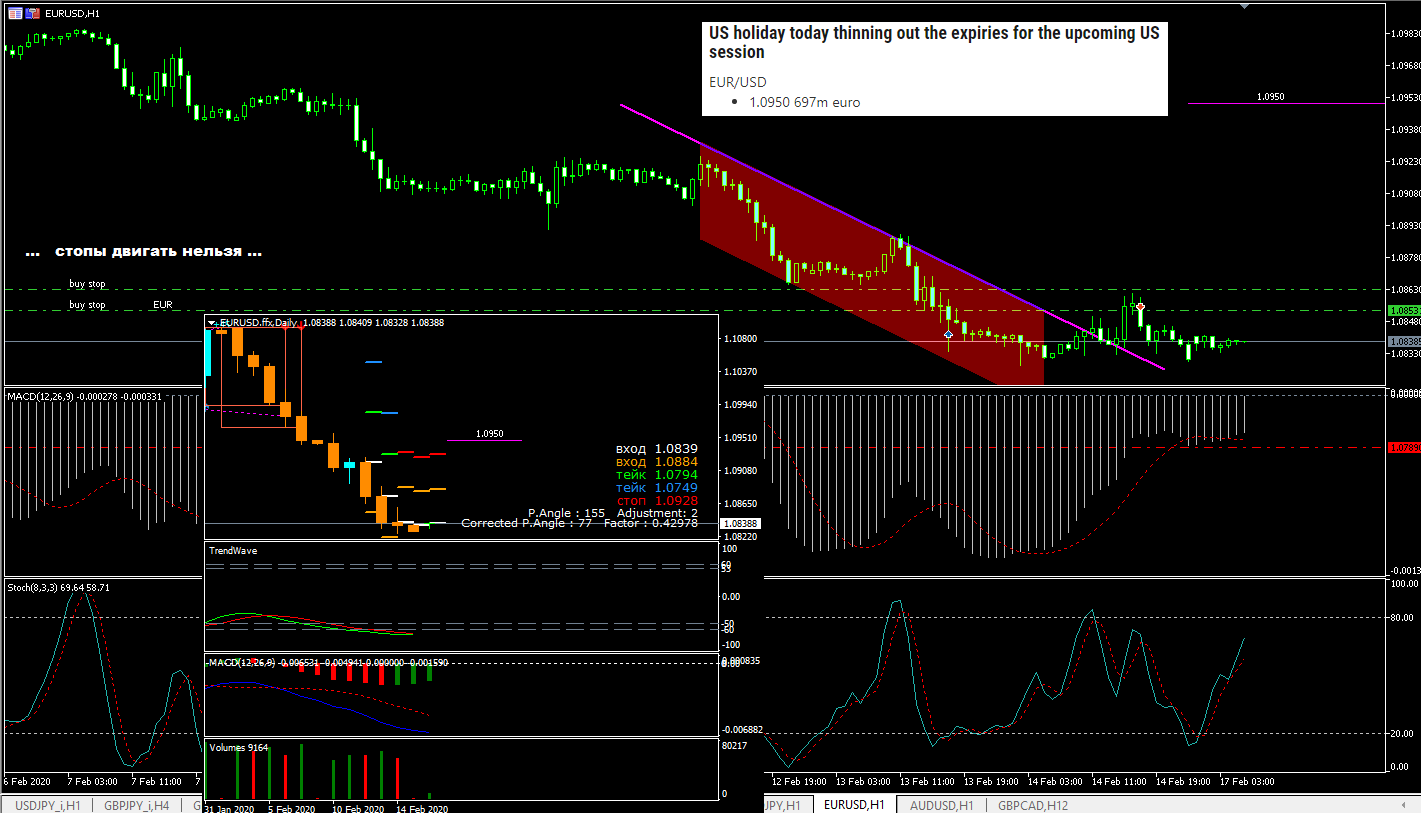Viewport: 1421px width, 813px height.
Task: Click the mini chart MACD(12,26,9) -0.006531 label
Action: 327,662
